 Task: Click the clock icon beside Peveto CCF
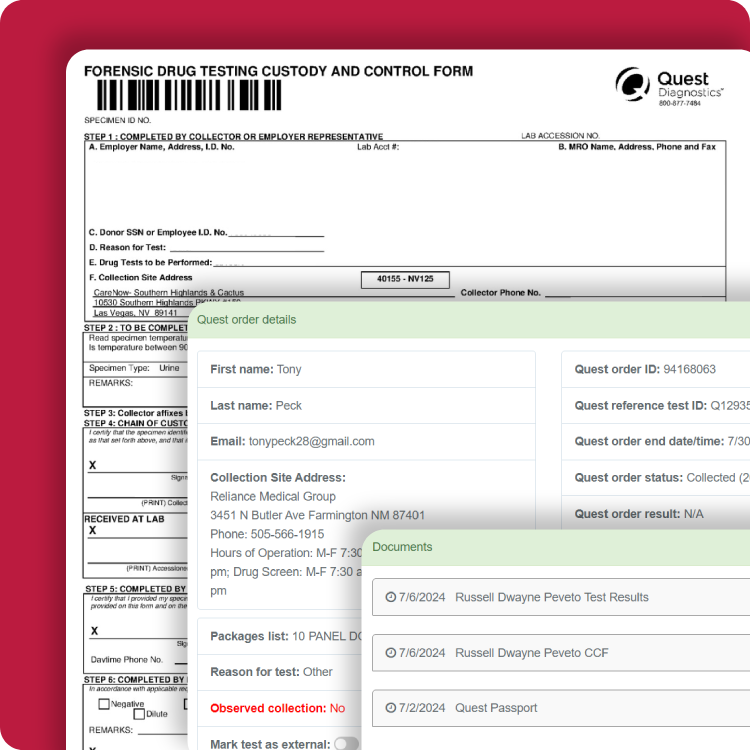click(x=391, y=652)
